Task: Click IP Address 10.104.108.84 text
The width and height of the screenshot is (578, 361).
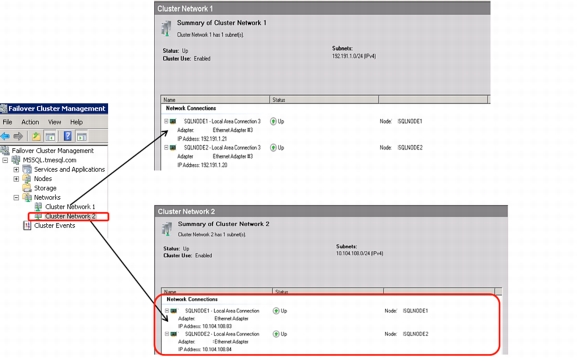Action: 205,349
